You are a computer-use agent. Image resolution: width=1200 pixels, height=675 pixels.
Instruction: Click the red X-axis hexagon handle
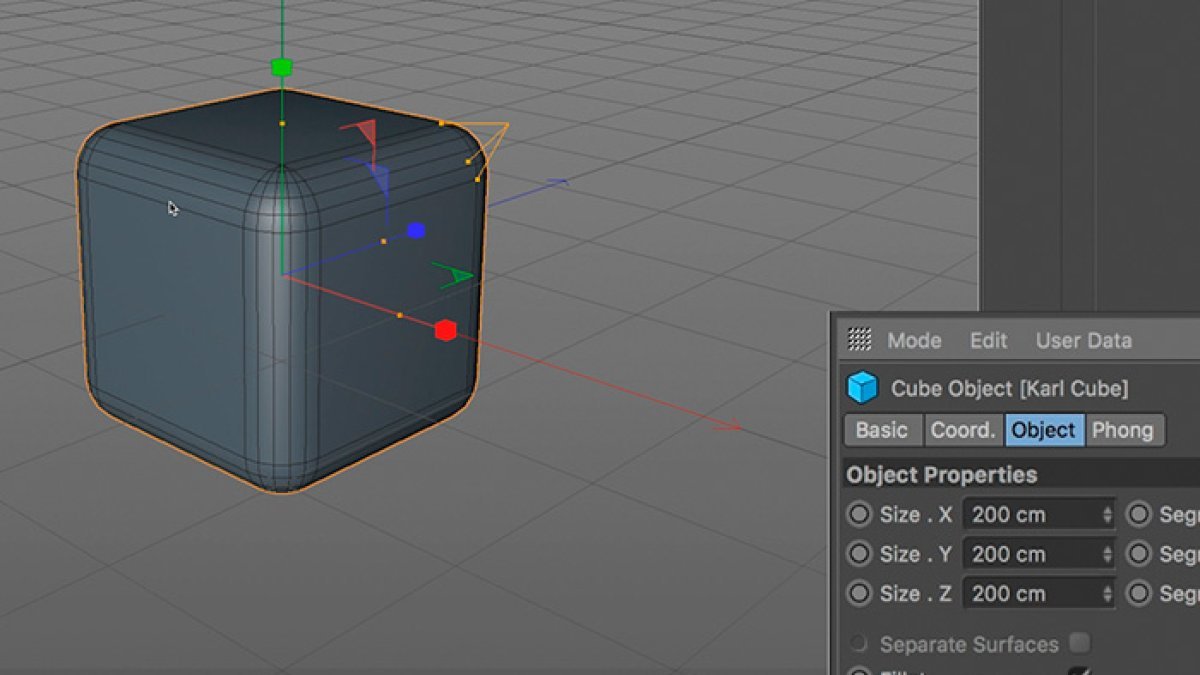pyautogui.click(x=446, y=330)
